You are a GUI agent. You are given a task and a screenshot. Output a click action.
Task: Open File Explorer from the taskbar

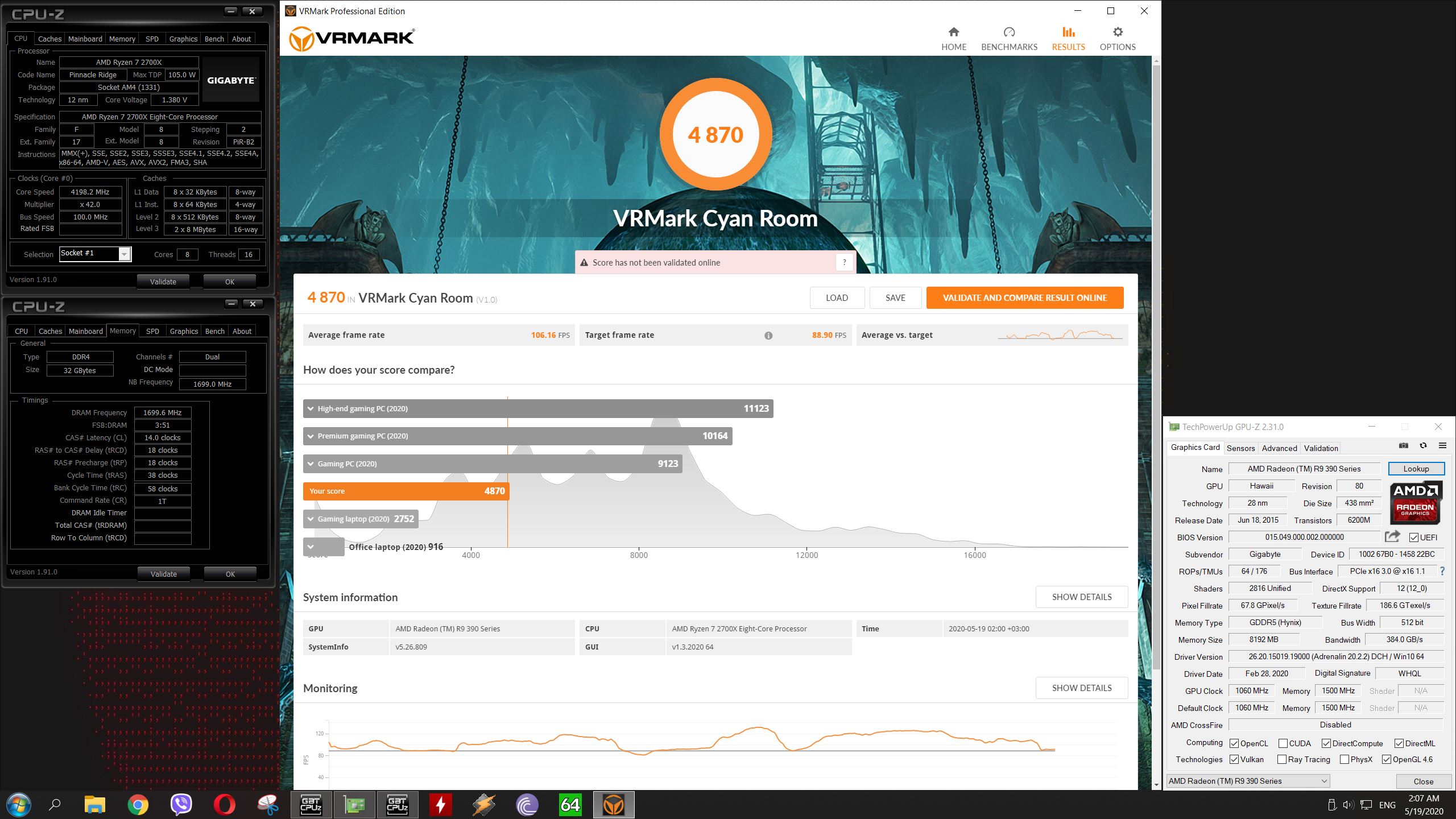tap(95, 805)
